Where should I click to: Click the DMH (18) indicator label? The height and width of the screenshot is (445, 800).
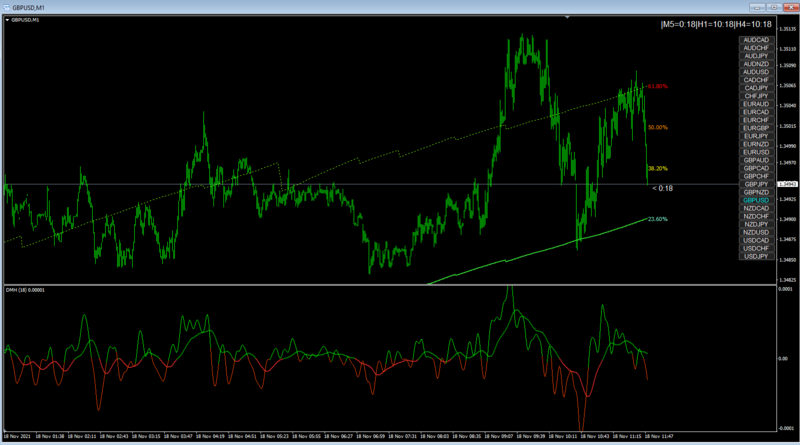(x=25, y=290)
